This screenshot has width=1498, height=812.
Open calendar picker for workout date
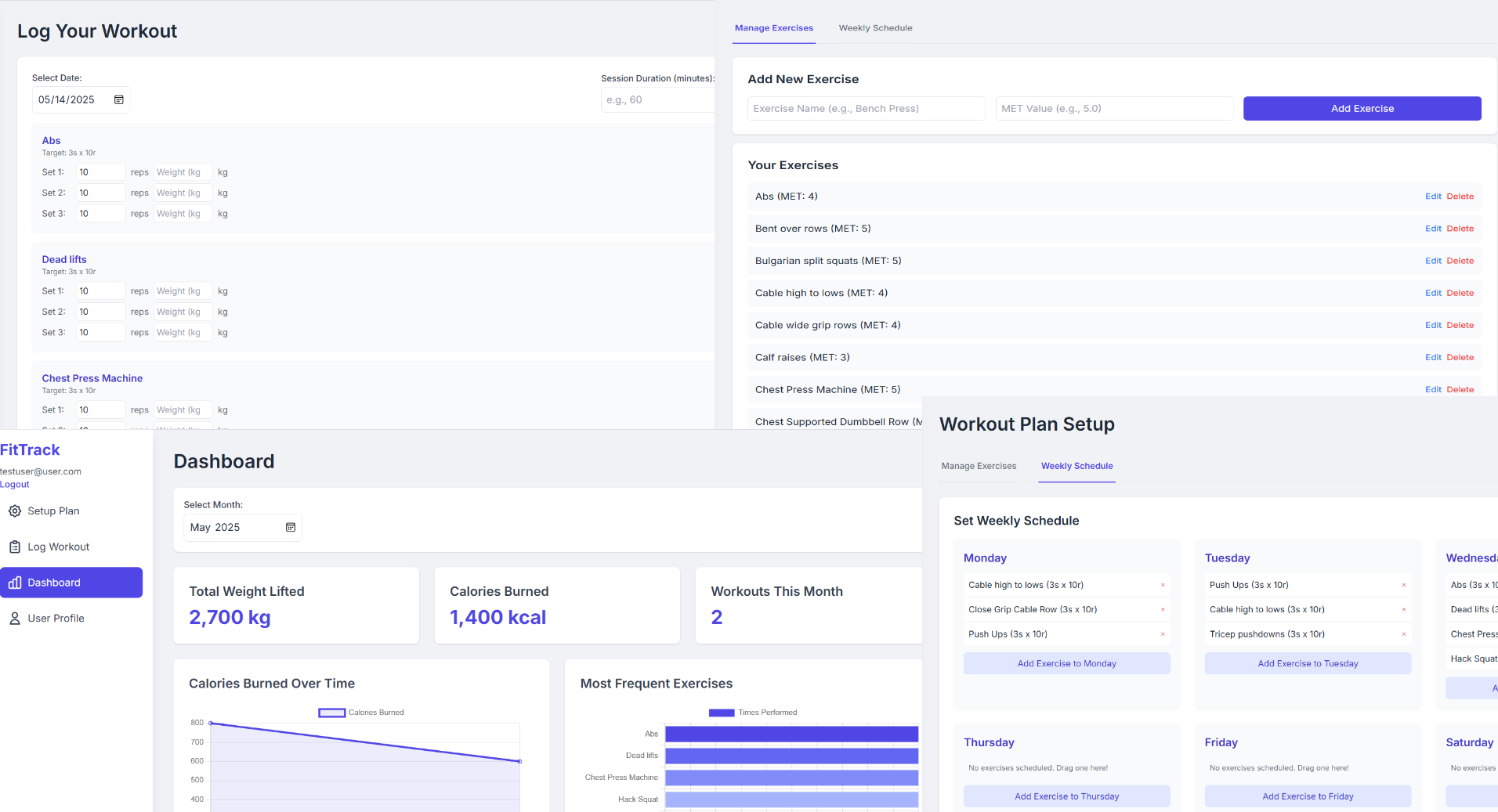click(119, 100)
